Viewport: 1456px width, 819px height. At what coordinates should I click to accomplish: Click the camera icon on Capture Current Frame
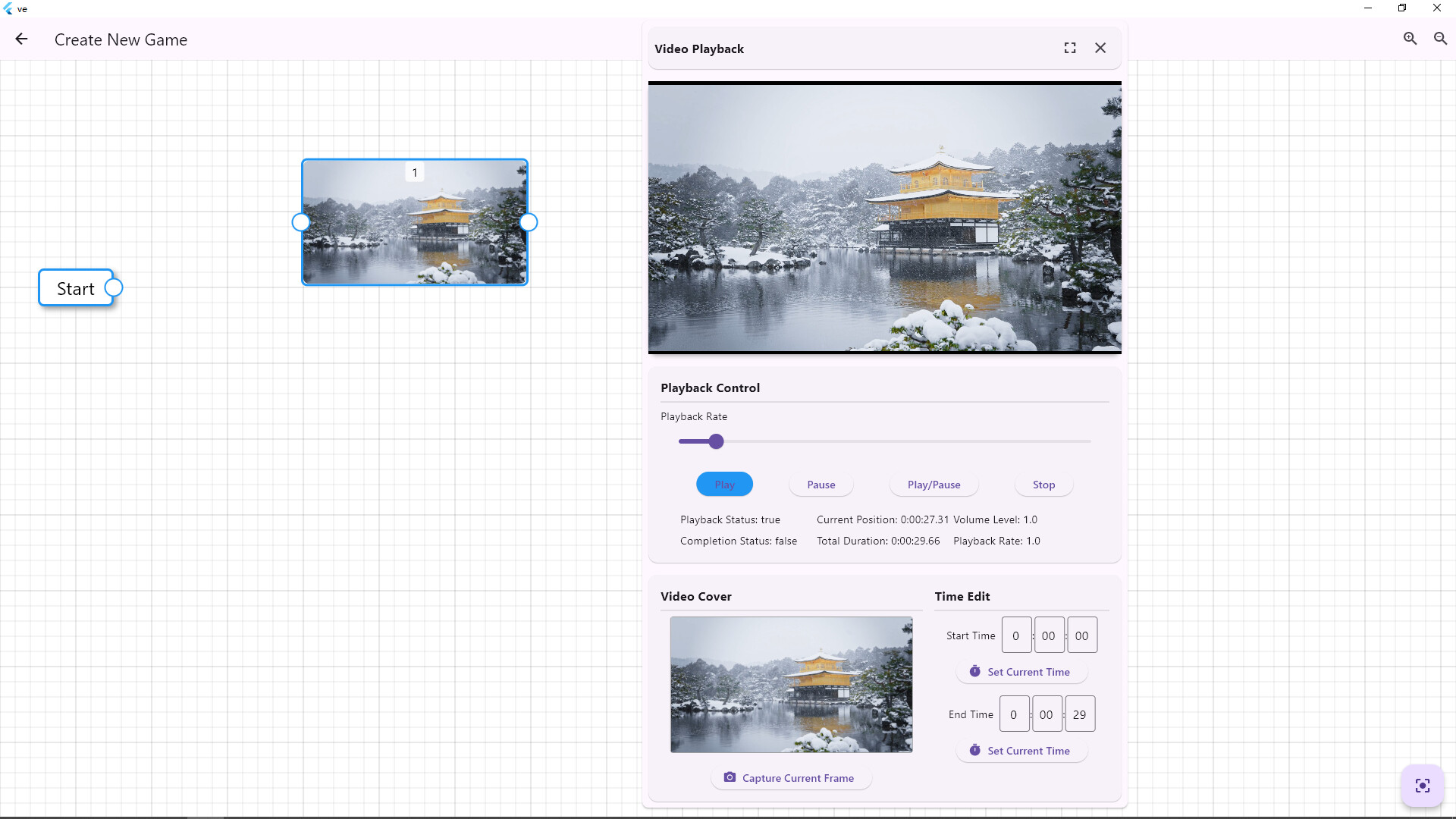(730, 777)
